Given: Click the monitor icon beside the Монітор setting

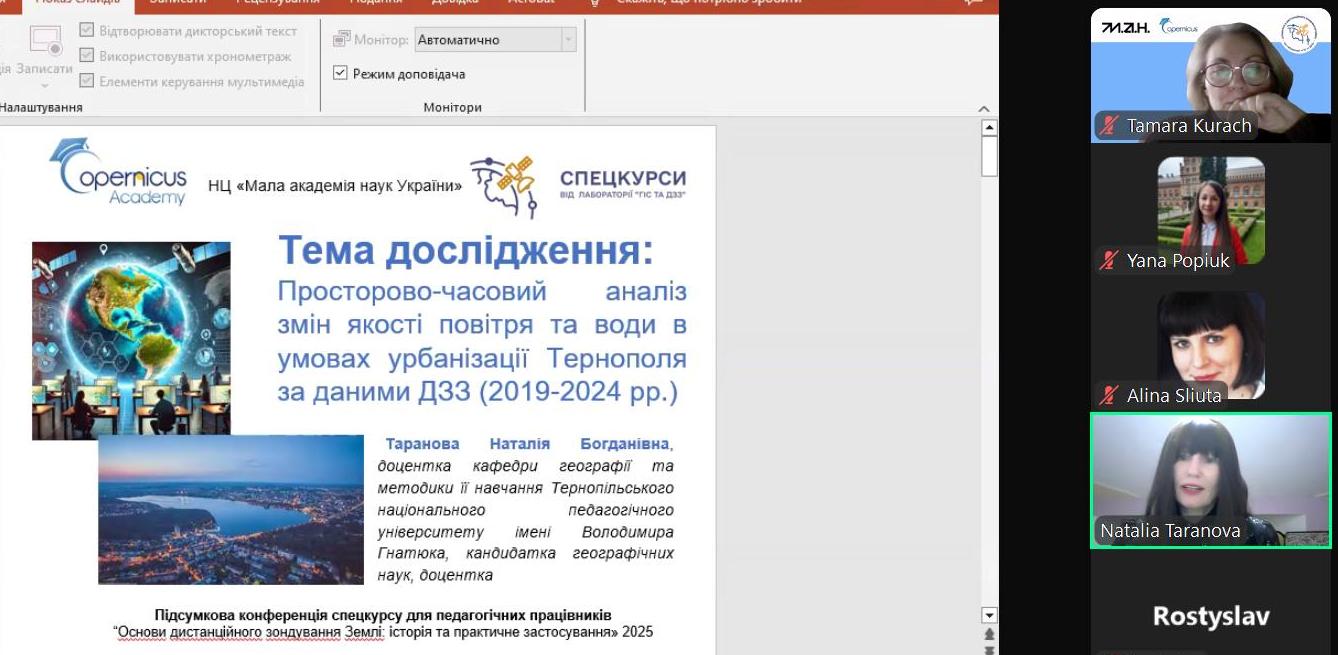Looking at the screenshot, I should pos(340,40).
